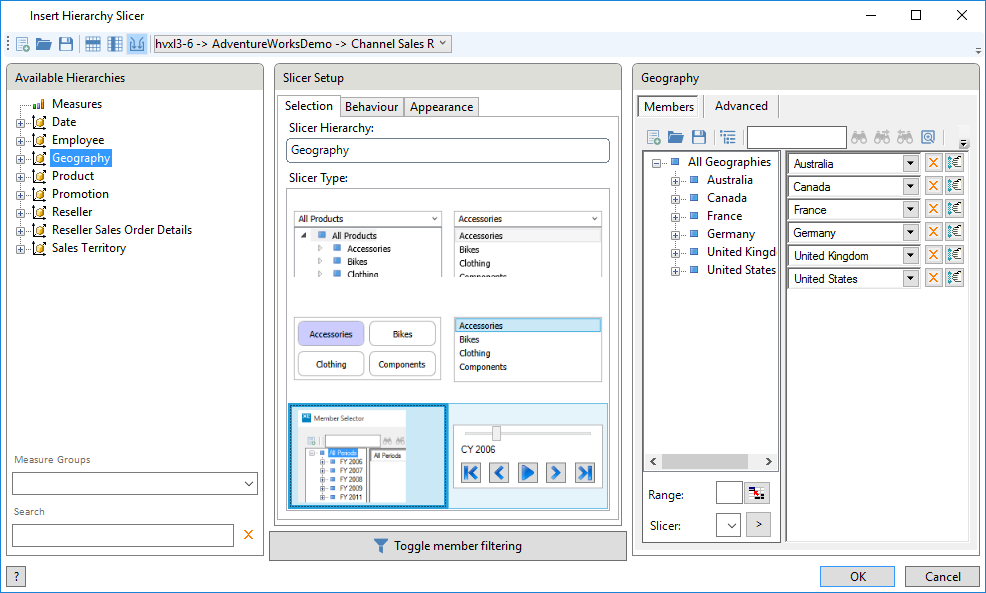The height and width of the screenshot is (593, 986).
Task: Expand the Germany node in the Geography tree
Action: tap(674, 234)
